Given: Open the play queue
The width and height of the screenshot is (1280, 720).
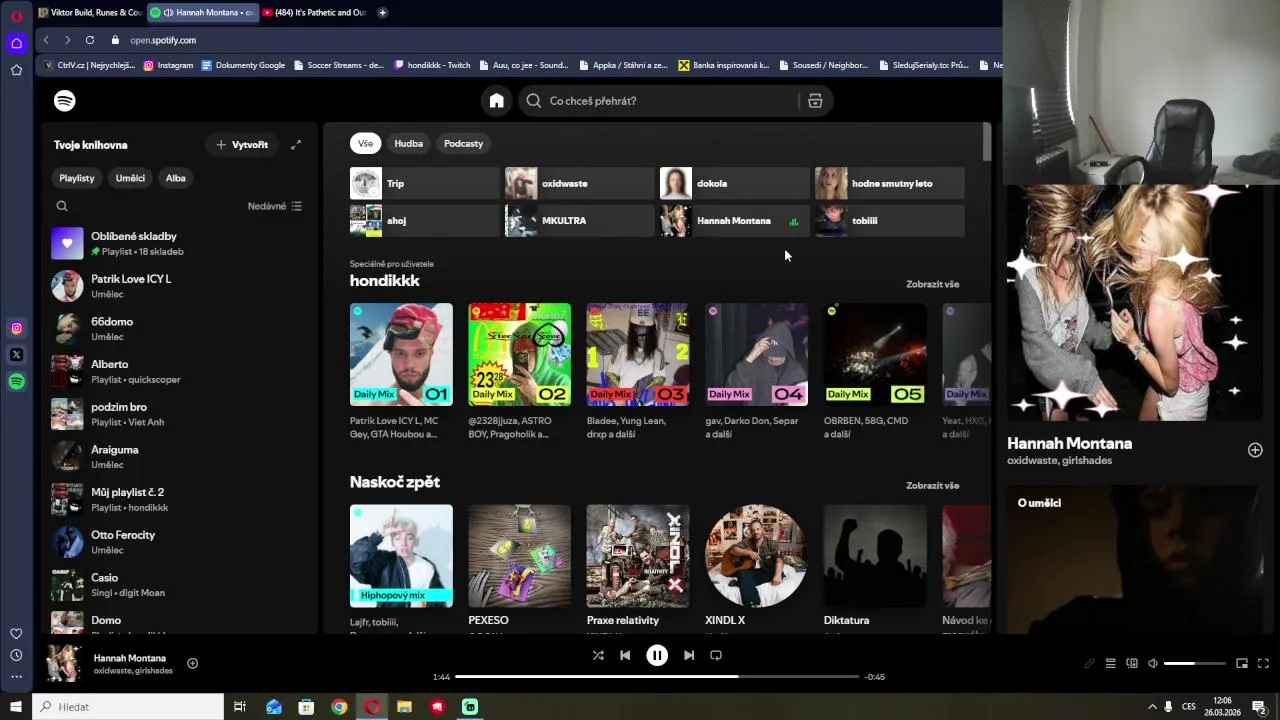Looking at the screenshot, I should pos(1110,663).
